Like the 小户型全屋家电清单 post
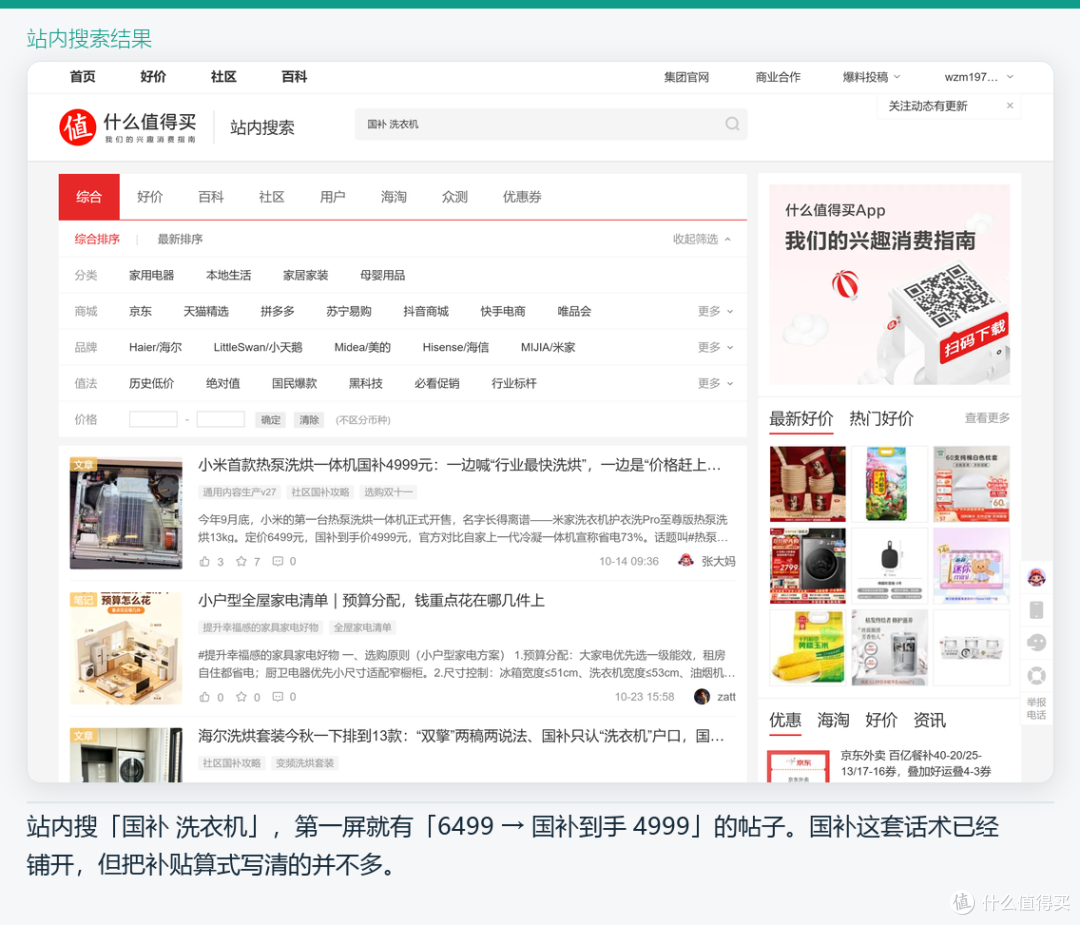 [x=205, y=697]
